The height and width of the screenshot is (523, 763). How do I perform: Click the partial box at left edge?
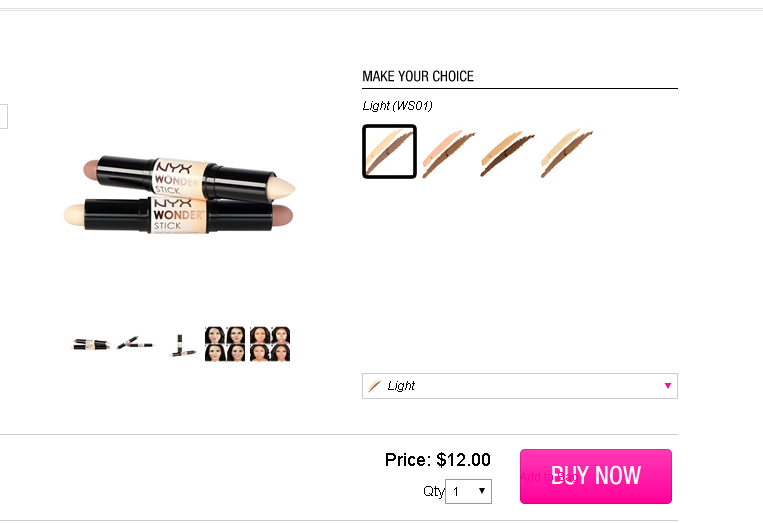[3, 117]
